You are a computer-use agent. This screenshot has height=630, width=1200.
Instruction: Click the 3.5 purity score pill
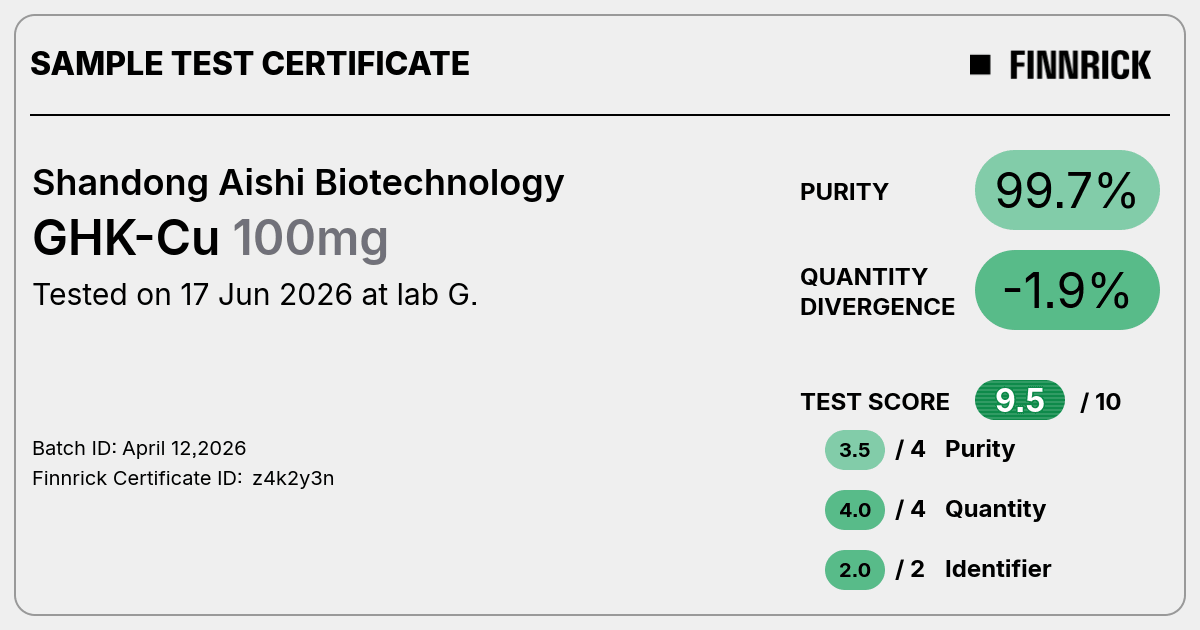coord(855,450)
